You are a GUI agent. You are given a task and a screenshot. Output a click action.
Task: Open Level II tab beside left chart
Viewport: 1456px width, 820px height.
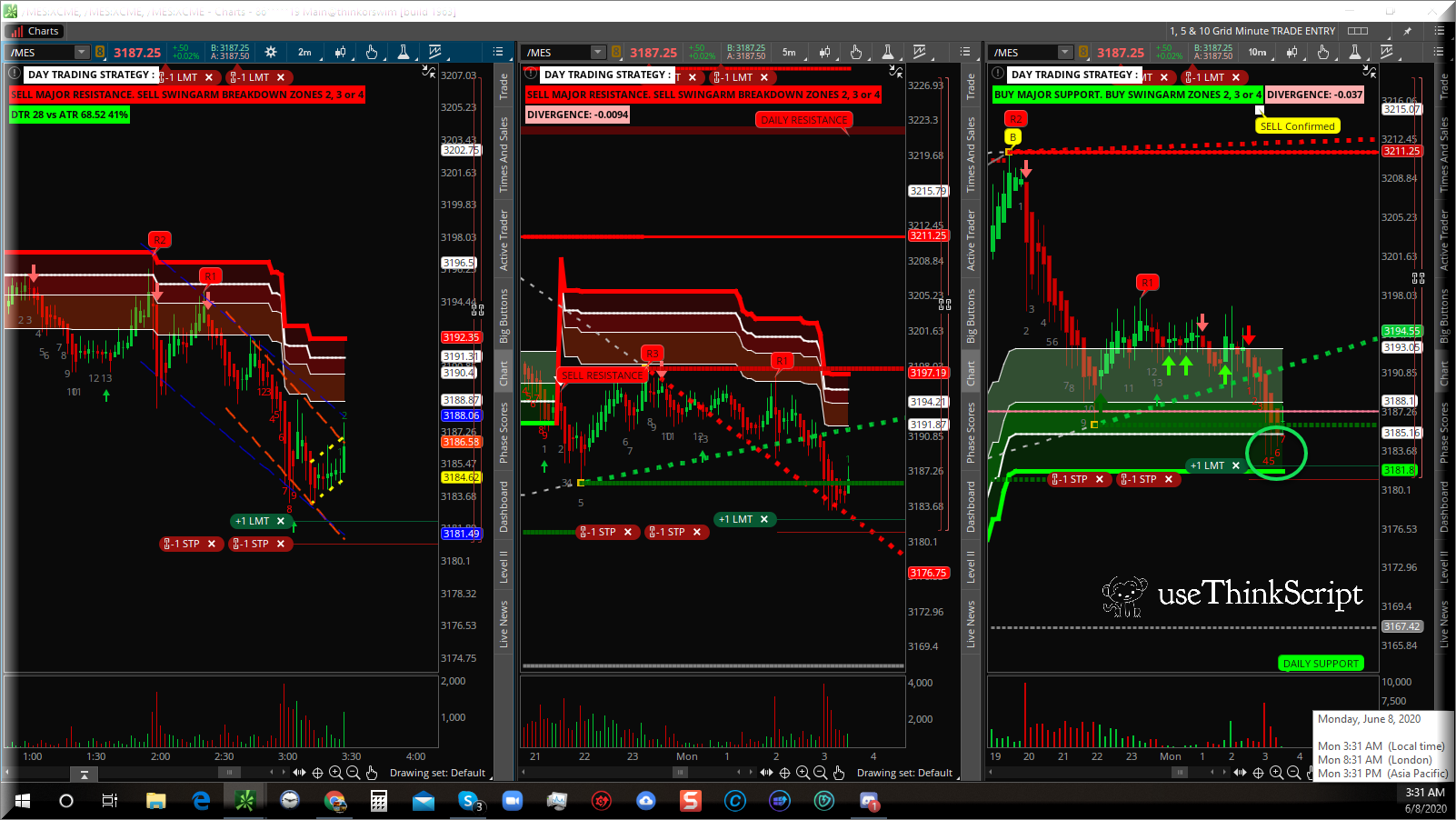(x=504, y=566)
